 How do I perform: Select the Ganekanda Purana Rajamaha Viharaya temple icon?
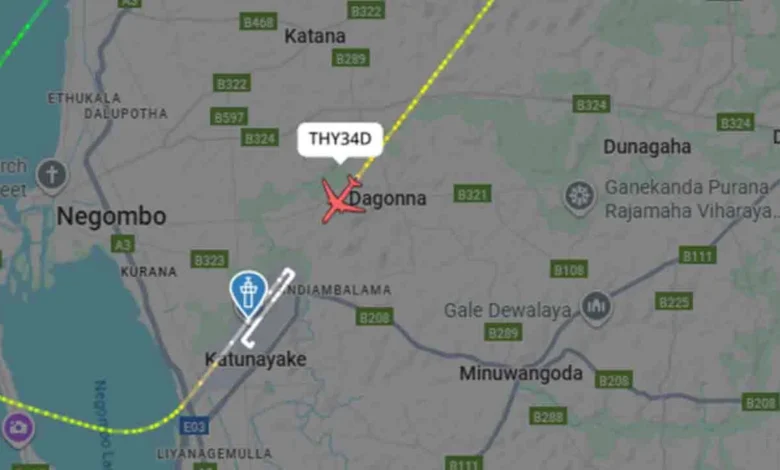pos(579,197)
